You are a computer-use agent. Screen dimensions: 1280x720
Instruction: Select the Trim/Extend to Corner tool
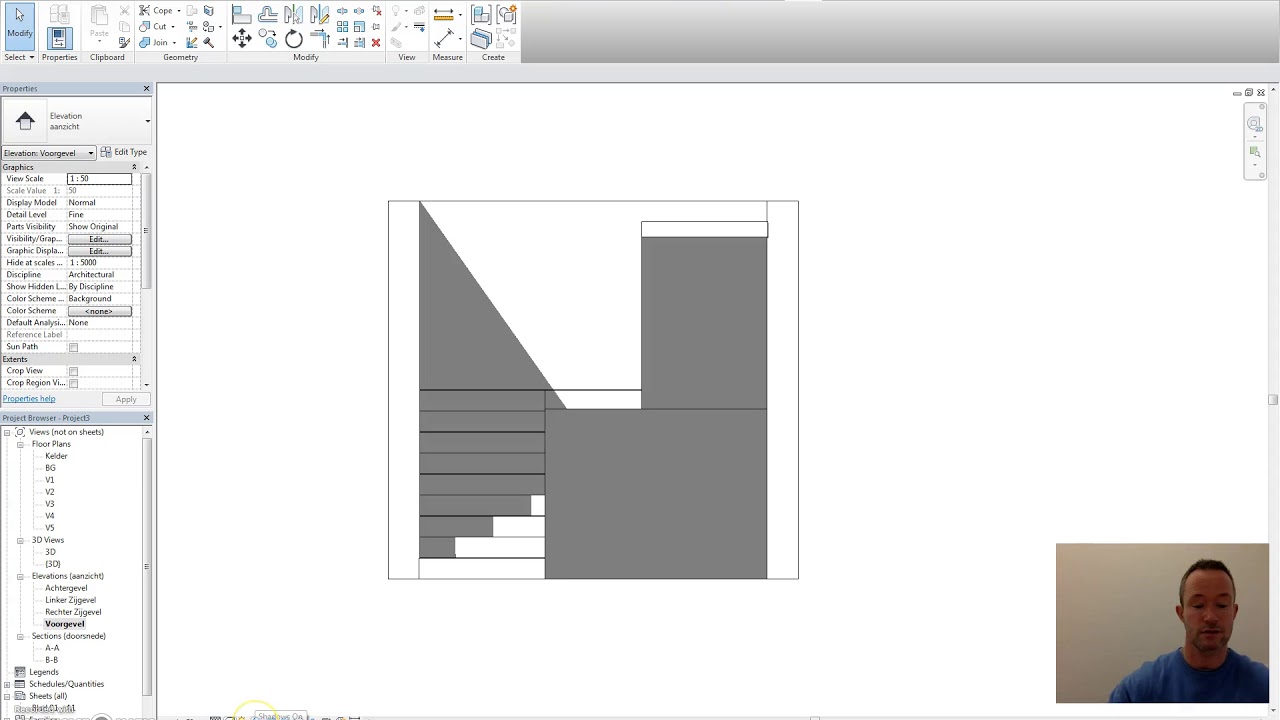321,39
